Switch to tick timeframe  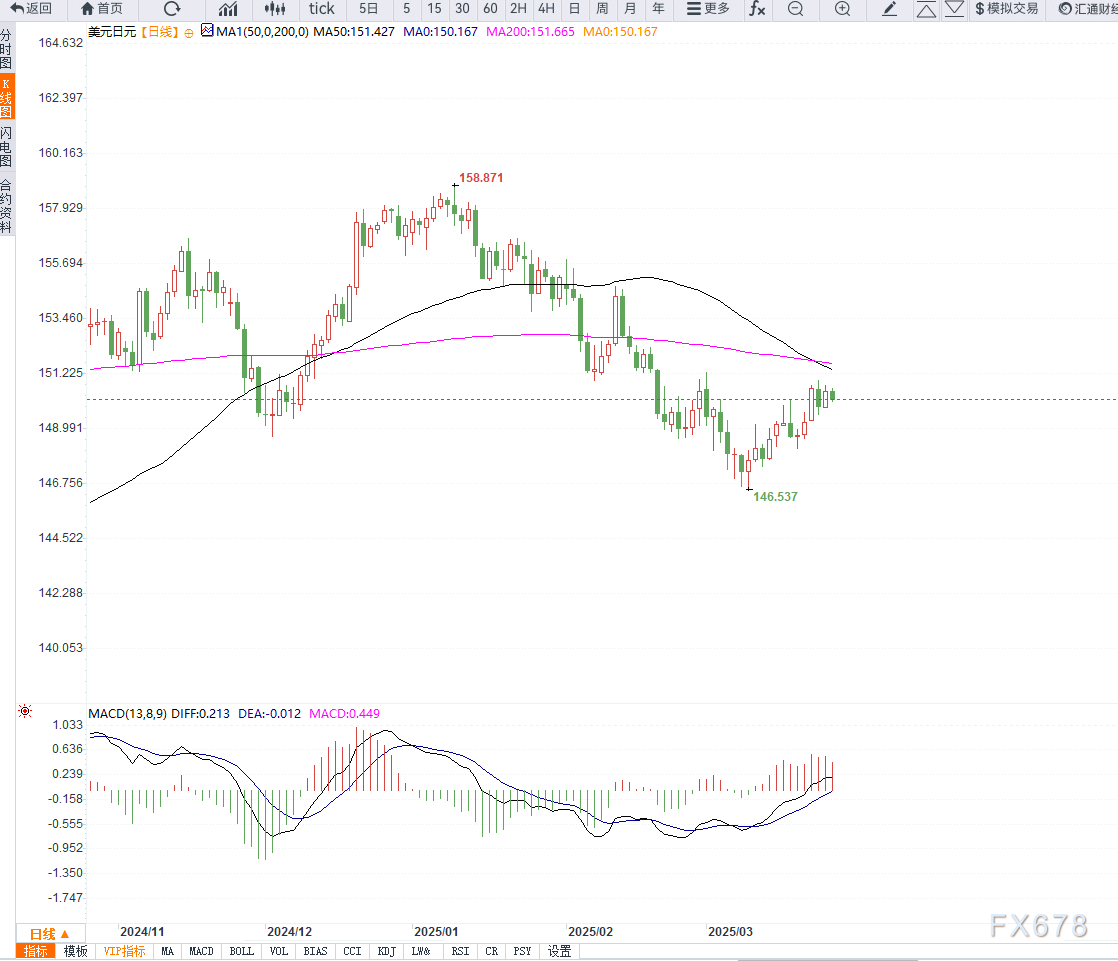[322, 9]
